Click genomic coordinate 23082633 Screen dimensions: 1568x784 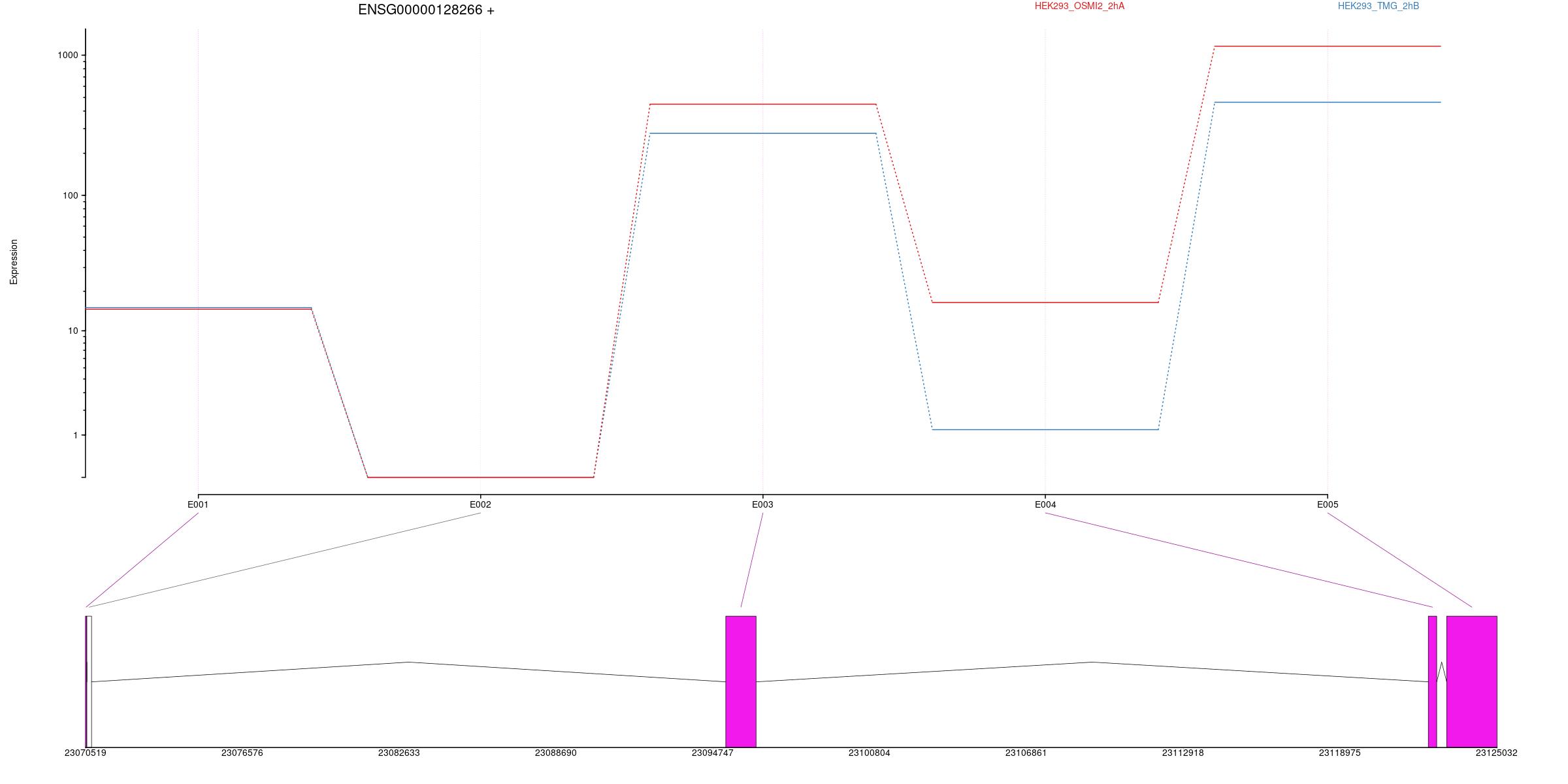[x=399, y=753]
